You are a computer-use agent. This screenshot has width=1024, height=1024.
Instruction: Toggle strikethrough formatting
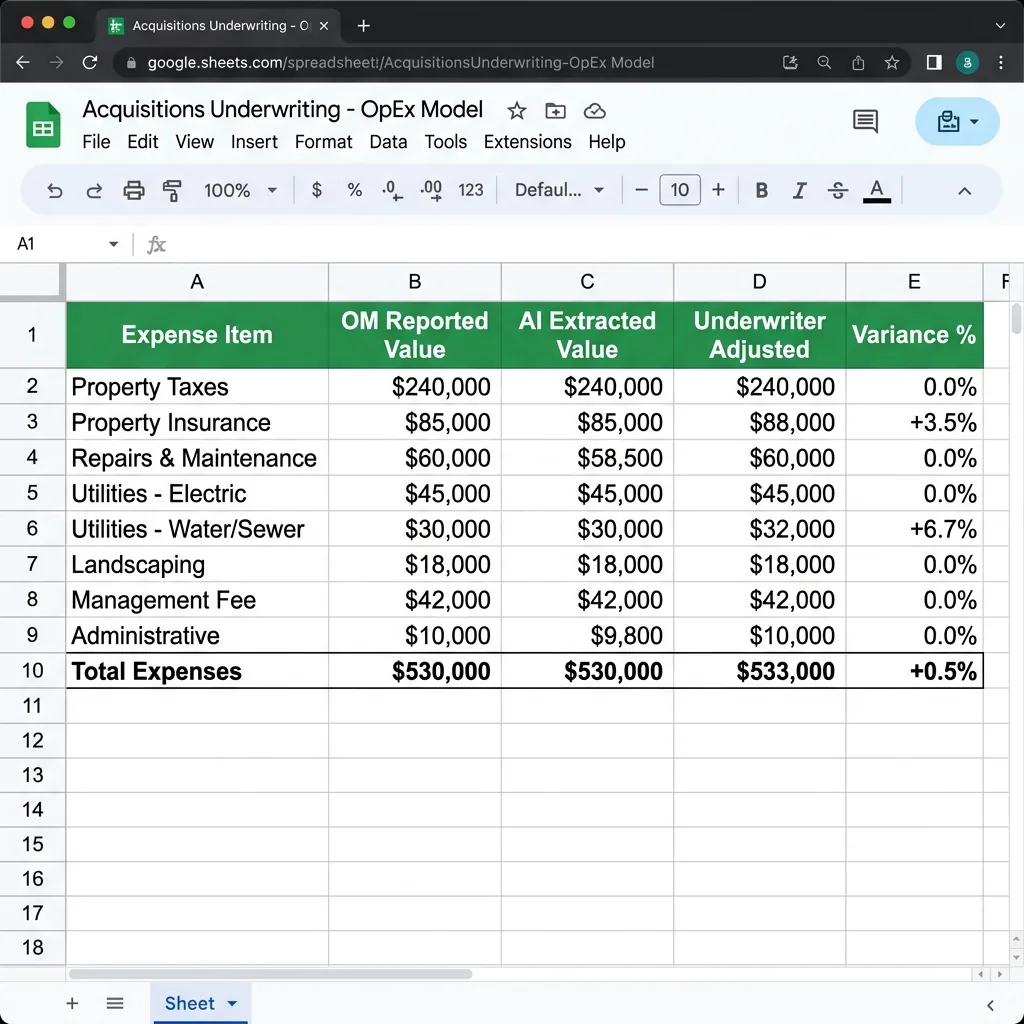838,190
